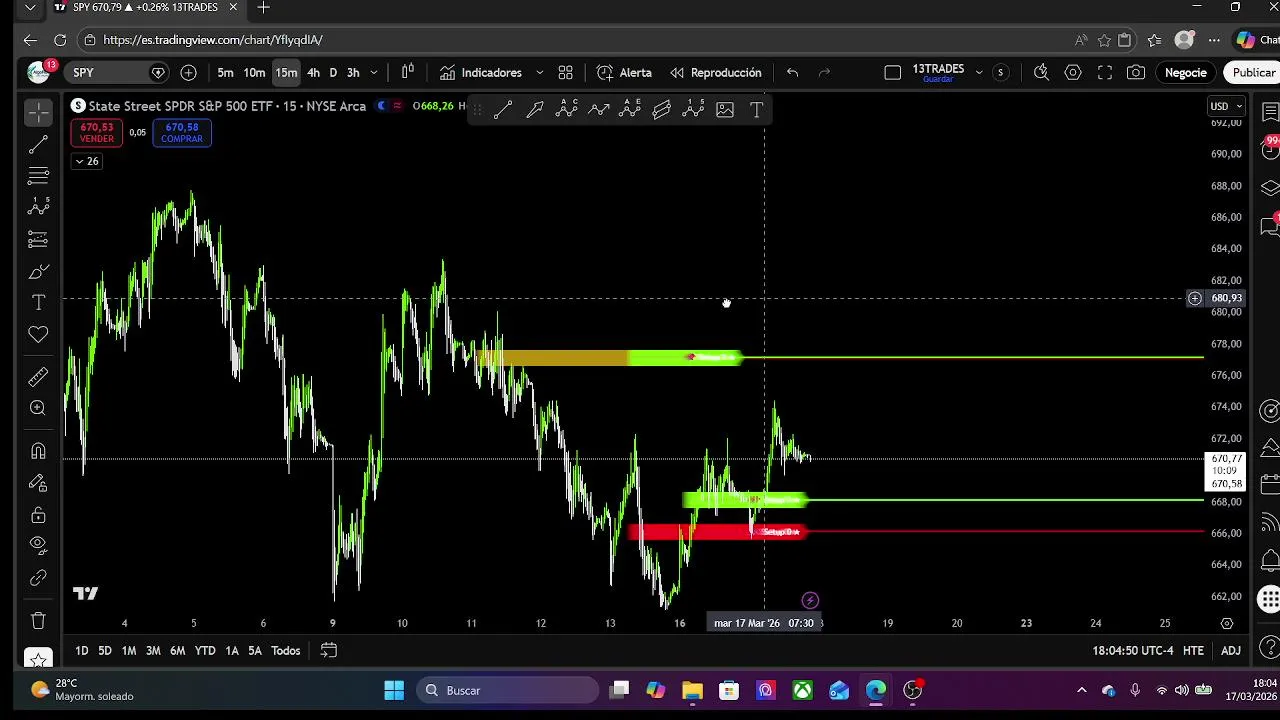Image resolution: width=1280 pixels, height=720 pixels.
Task: Toggle ADJ adjusted data
Action: pyautogui.click(x=1231, y=650)
